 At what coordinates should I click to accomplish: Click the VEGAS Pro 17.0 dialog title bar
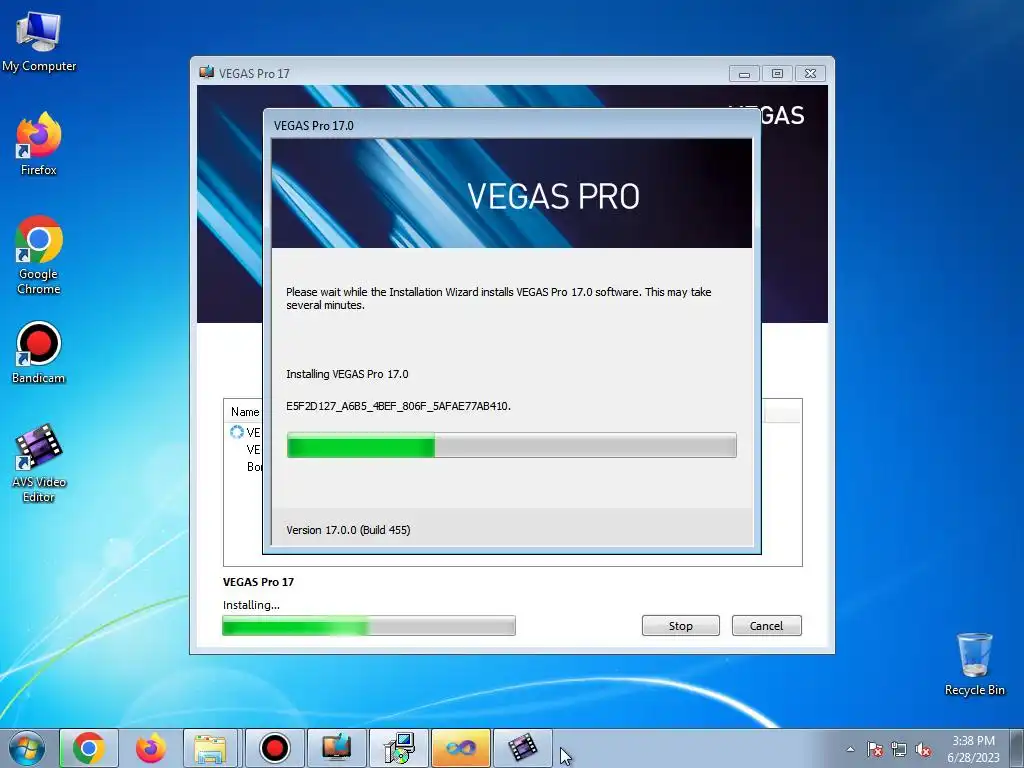[511, 125]
